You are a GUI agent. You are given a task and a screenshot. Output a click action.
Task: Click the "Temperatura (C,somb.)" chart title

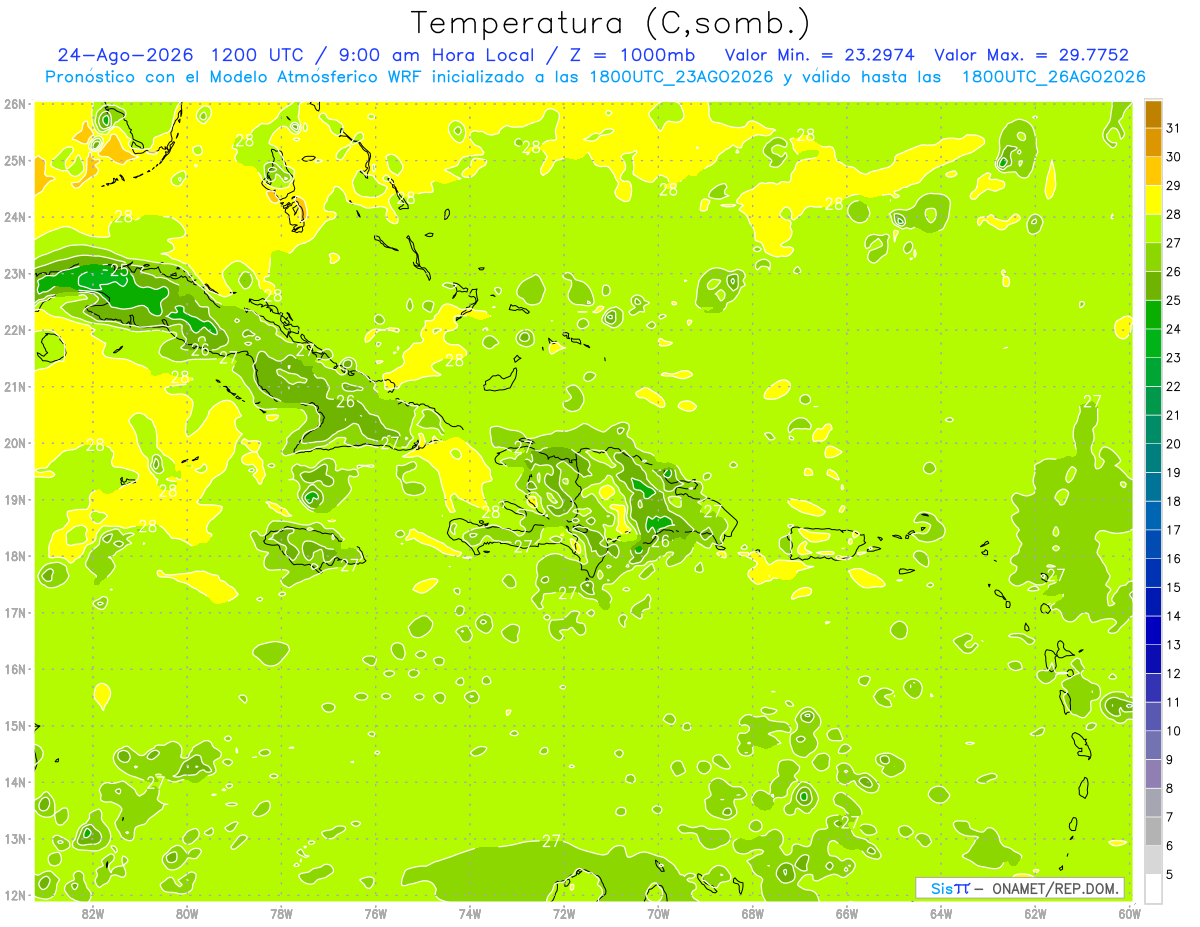pos(611,23)
